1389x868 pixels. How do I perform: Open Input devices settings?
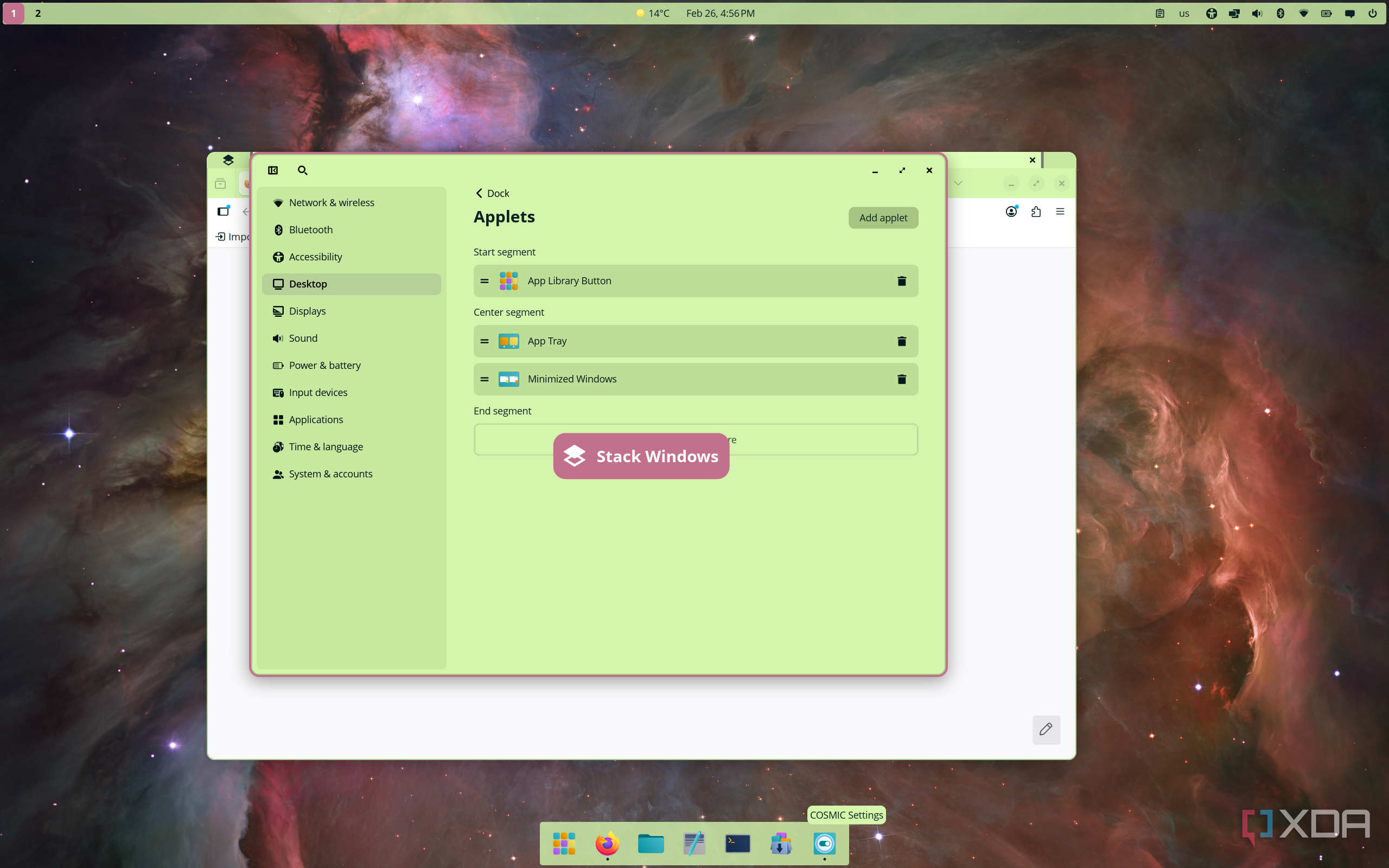(x=351, y=393)
